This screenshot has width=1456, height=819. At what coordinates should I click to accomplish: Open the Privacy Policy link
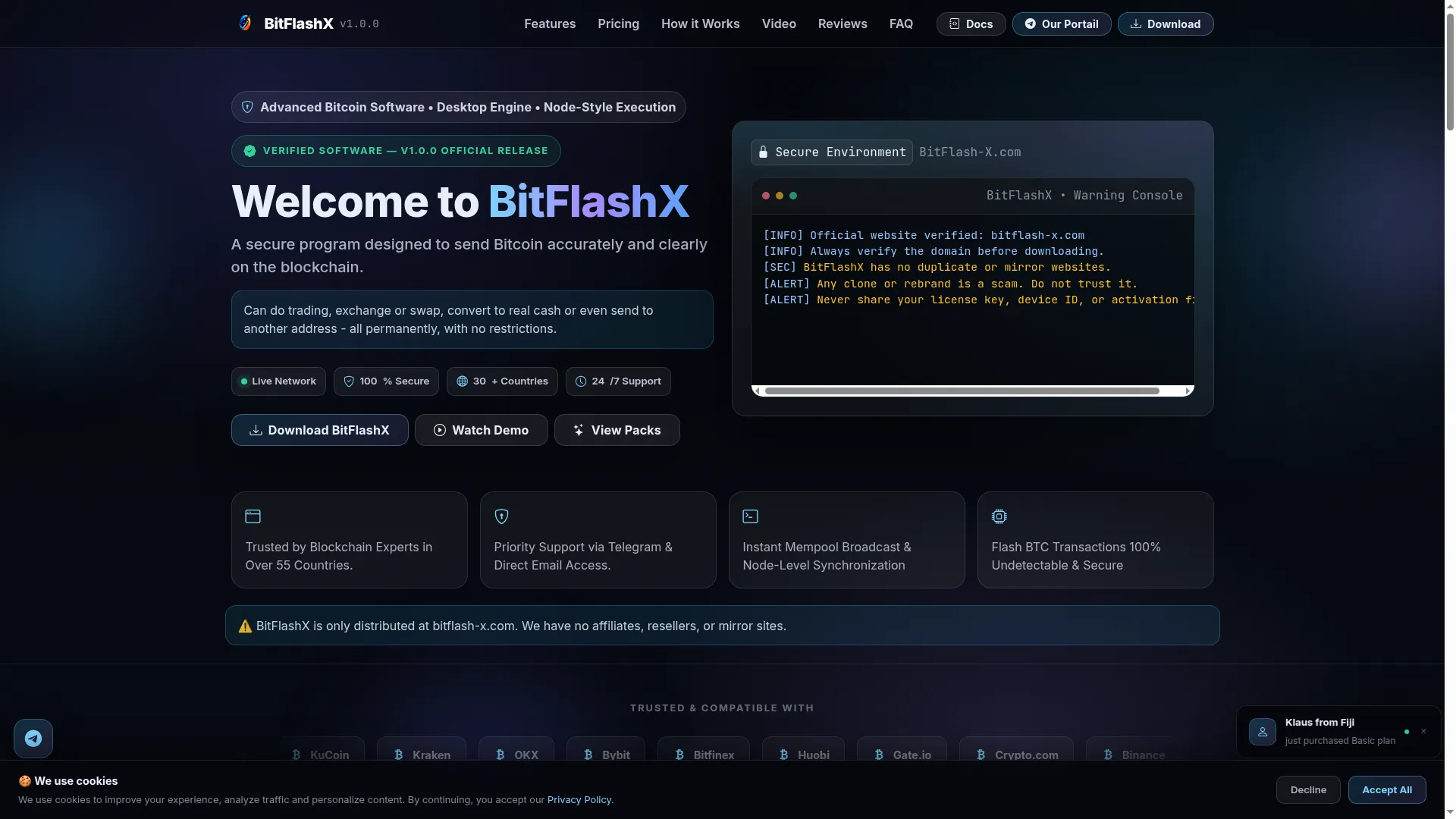tap(579, 799)
